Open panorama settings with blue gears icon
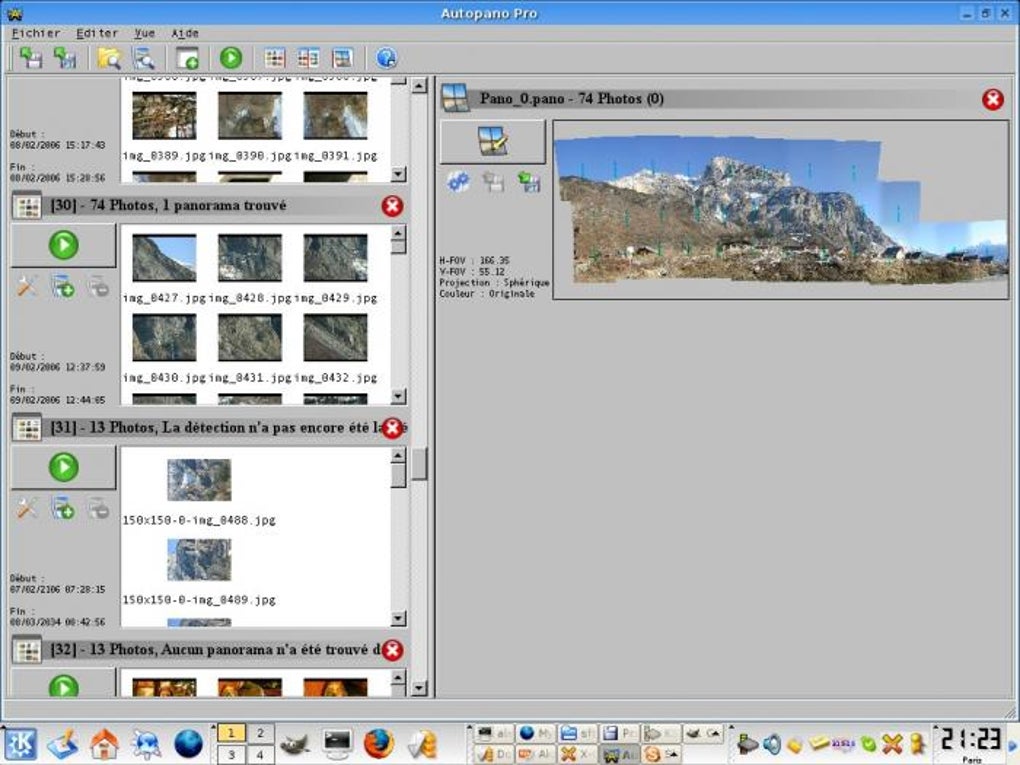Image resolution: width=1020 pixels, height=765 pixels. (x=459, y=181)
